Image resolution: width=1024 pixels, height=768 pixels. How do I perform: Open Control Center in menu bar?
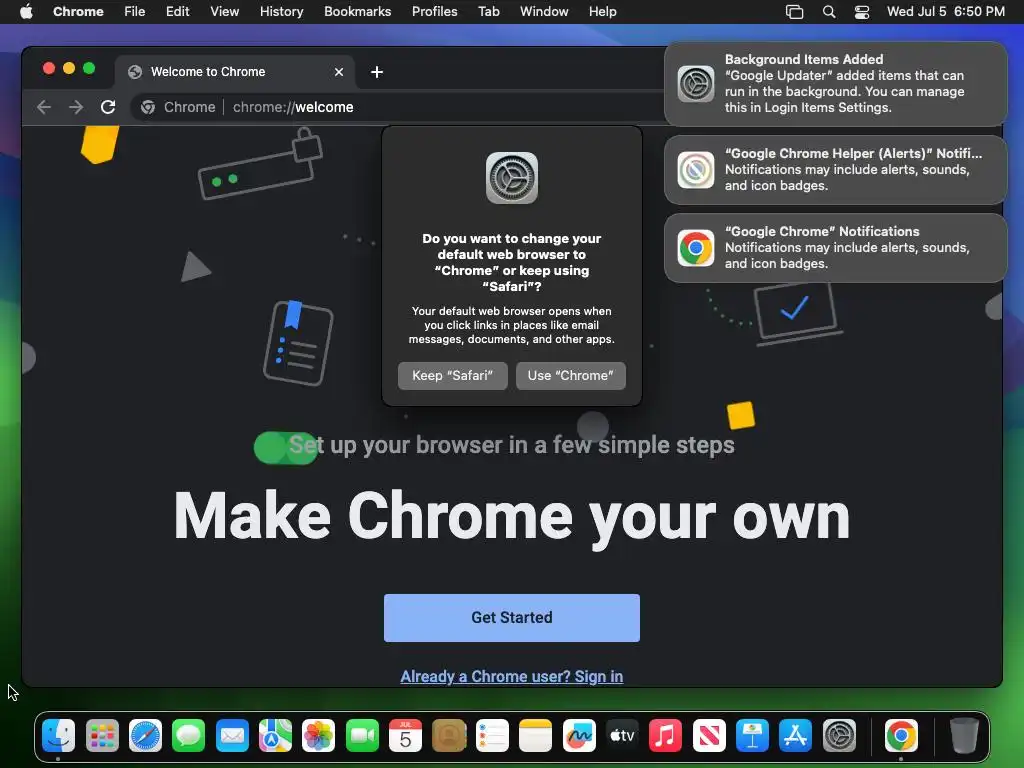point(862,12)
